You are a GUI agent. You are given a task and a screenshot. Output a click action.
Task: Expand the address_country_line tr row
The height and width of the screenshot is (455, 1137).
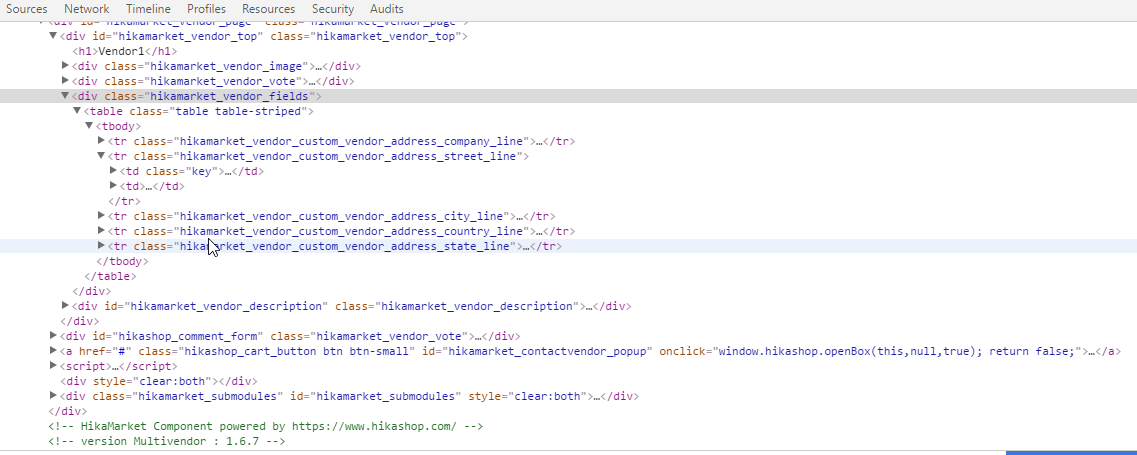(x=102, y=231)
